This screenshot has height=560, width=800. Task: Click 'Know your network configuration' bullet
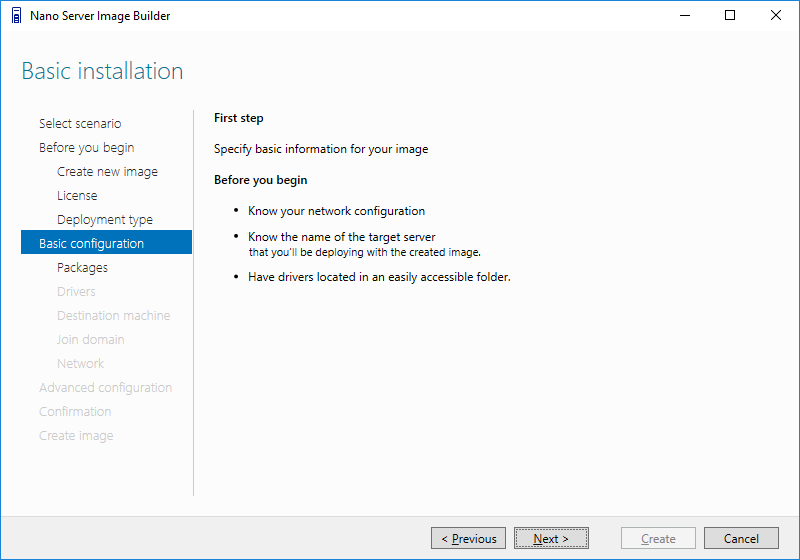(336, 211)
